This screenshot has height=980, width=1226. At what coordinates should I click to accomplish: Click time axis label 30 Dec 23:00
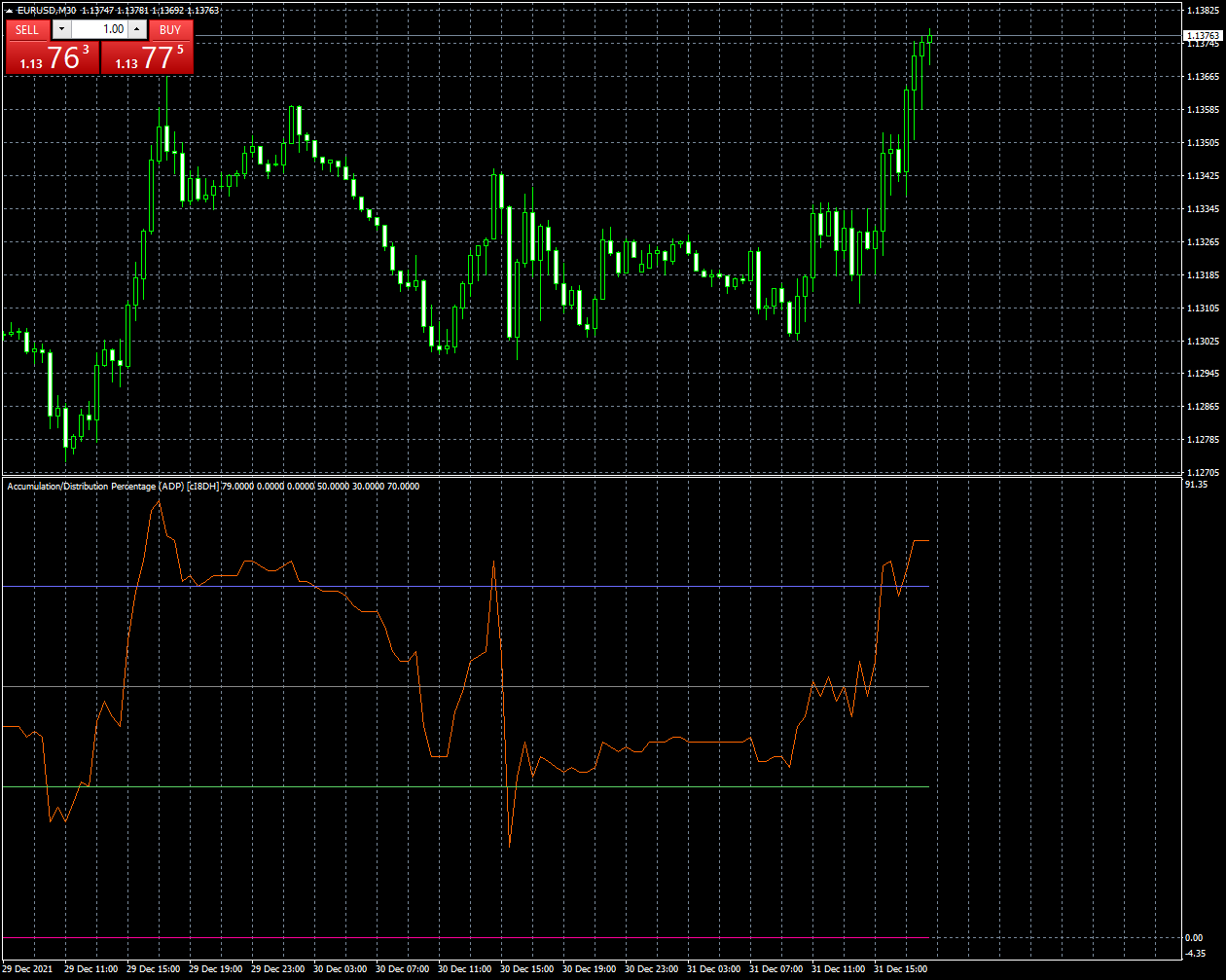point(652,969)
